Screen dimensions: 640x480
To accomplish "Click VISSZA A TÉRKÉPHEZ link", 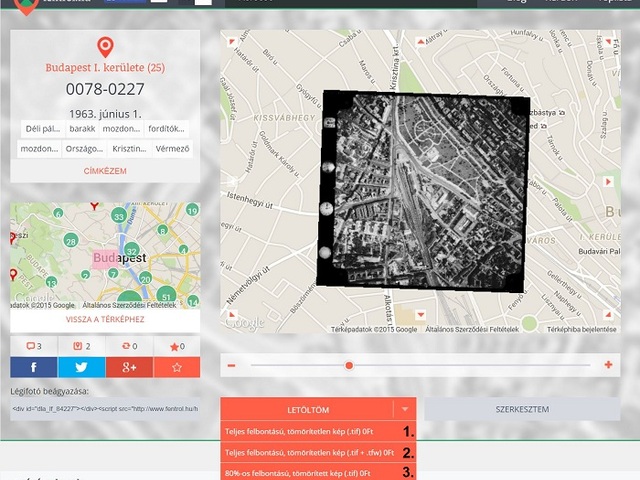I will point(105,319).
